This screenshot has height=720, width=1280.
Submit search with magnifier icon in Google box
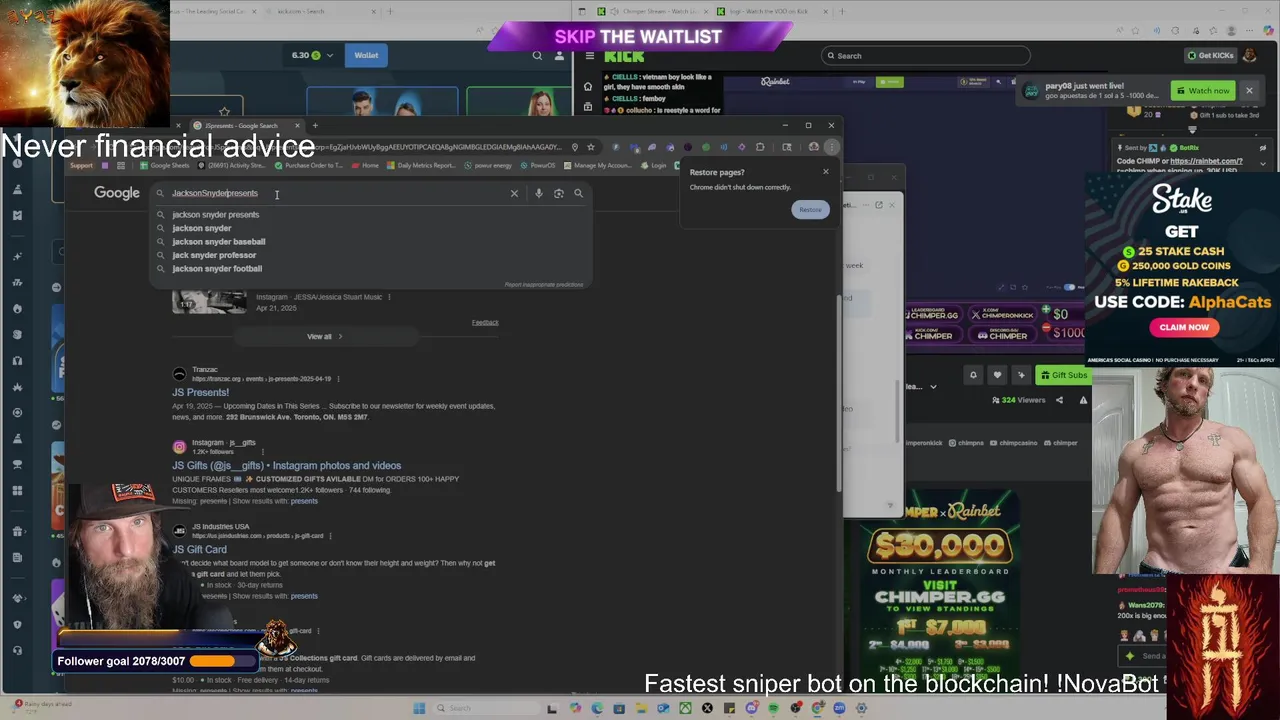click(578, 193)
